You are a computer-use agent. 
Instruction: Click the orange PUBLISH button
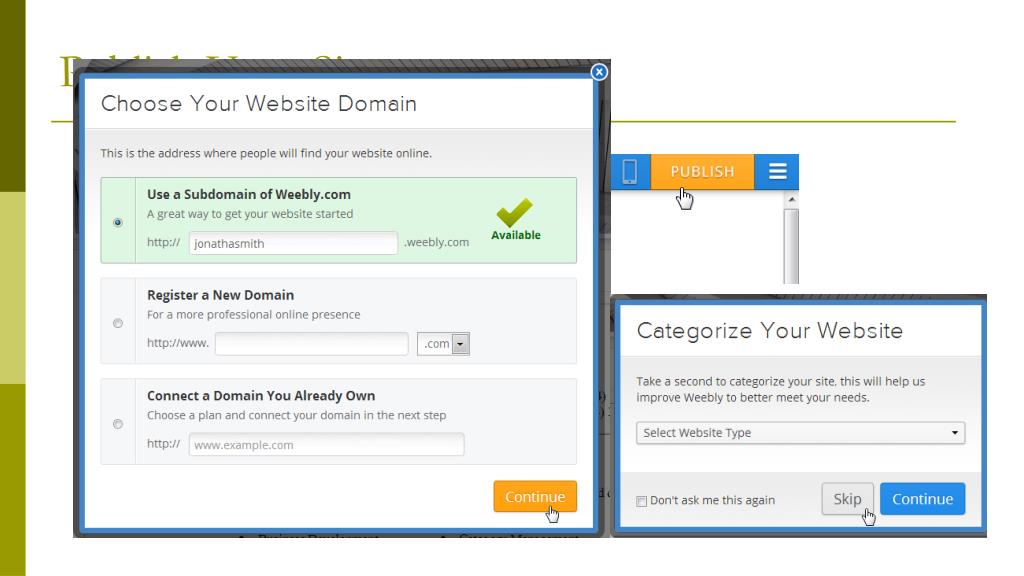coord(702,172)
